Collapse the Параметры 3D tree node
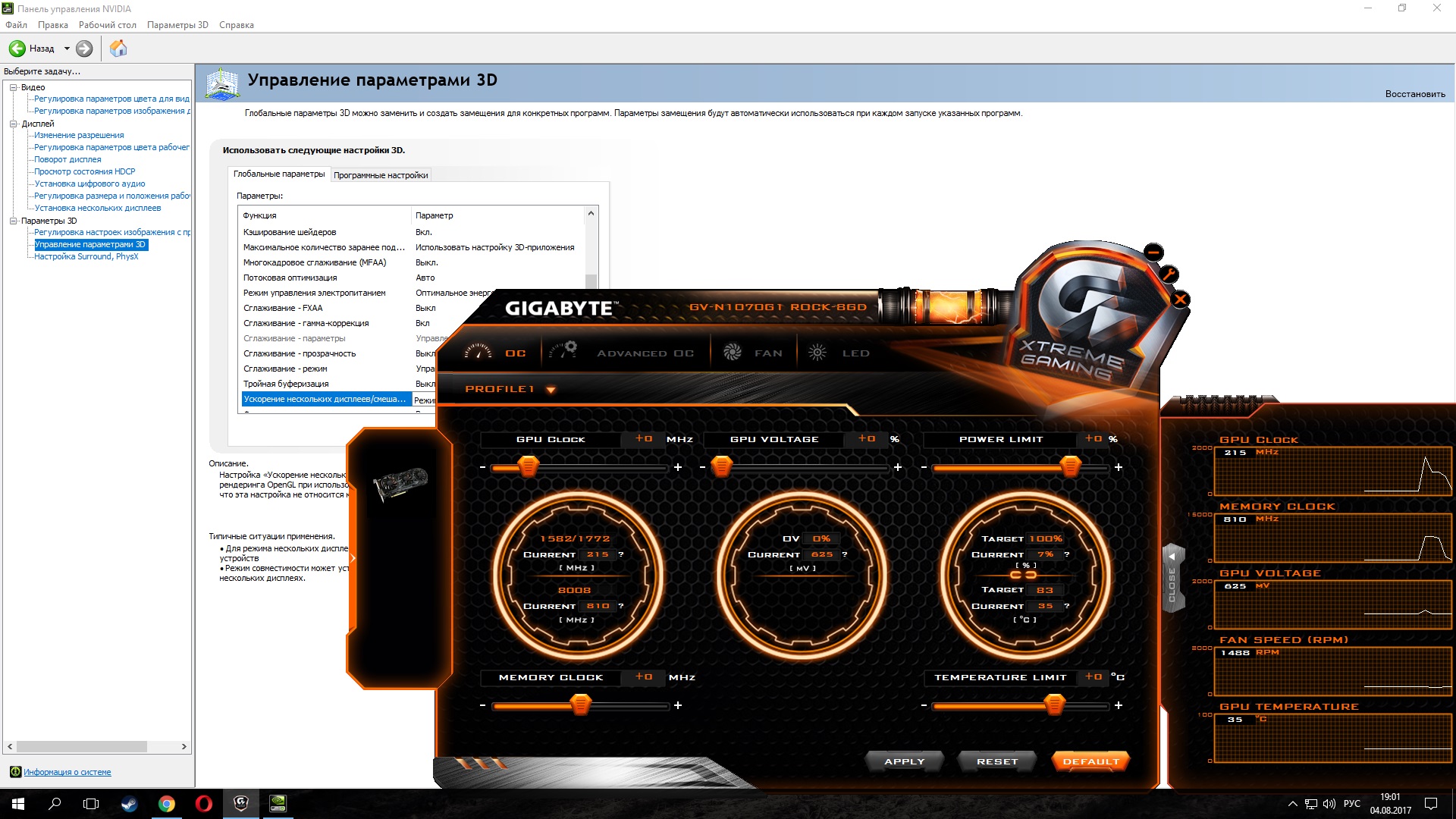The image size is (1456, 819). pos(13,221)
